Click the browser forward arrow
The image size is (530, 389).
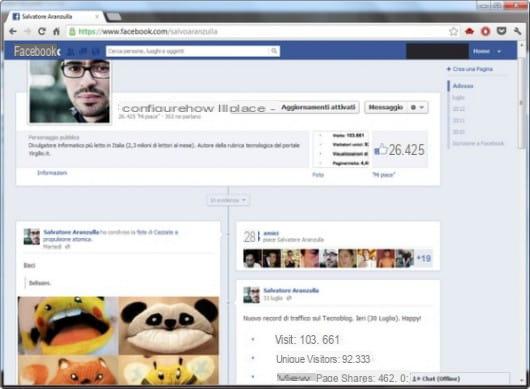click(x=27, y=31)
